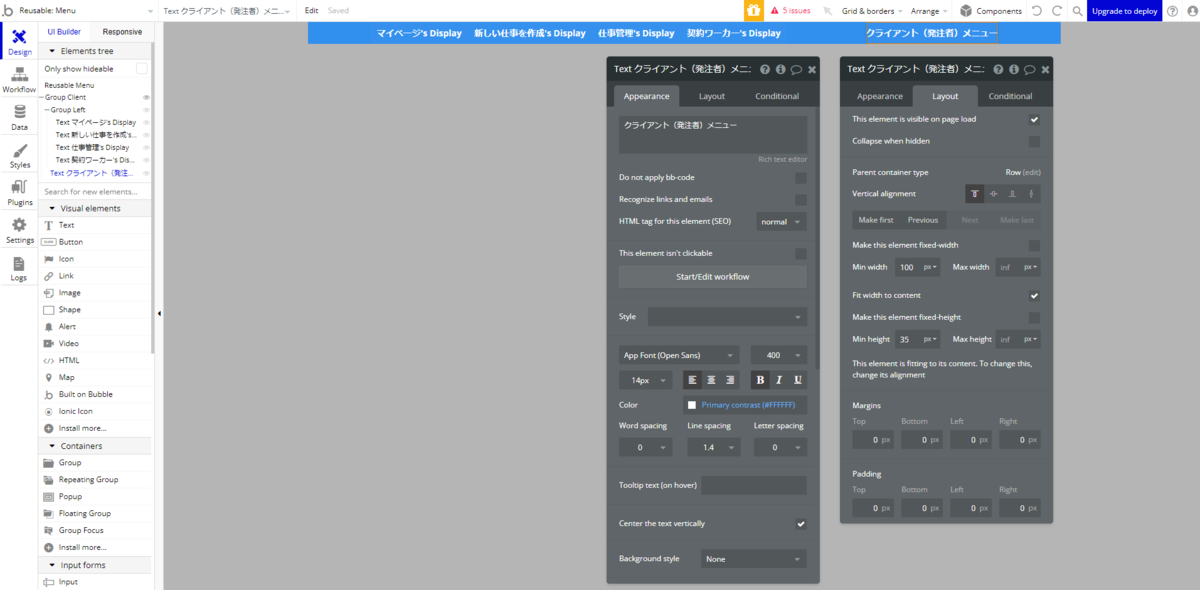The width and height of the screenshot is (1200, 590).
Task: Open the Appearance tab in the Layout panel
Action: 880,96
